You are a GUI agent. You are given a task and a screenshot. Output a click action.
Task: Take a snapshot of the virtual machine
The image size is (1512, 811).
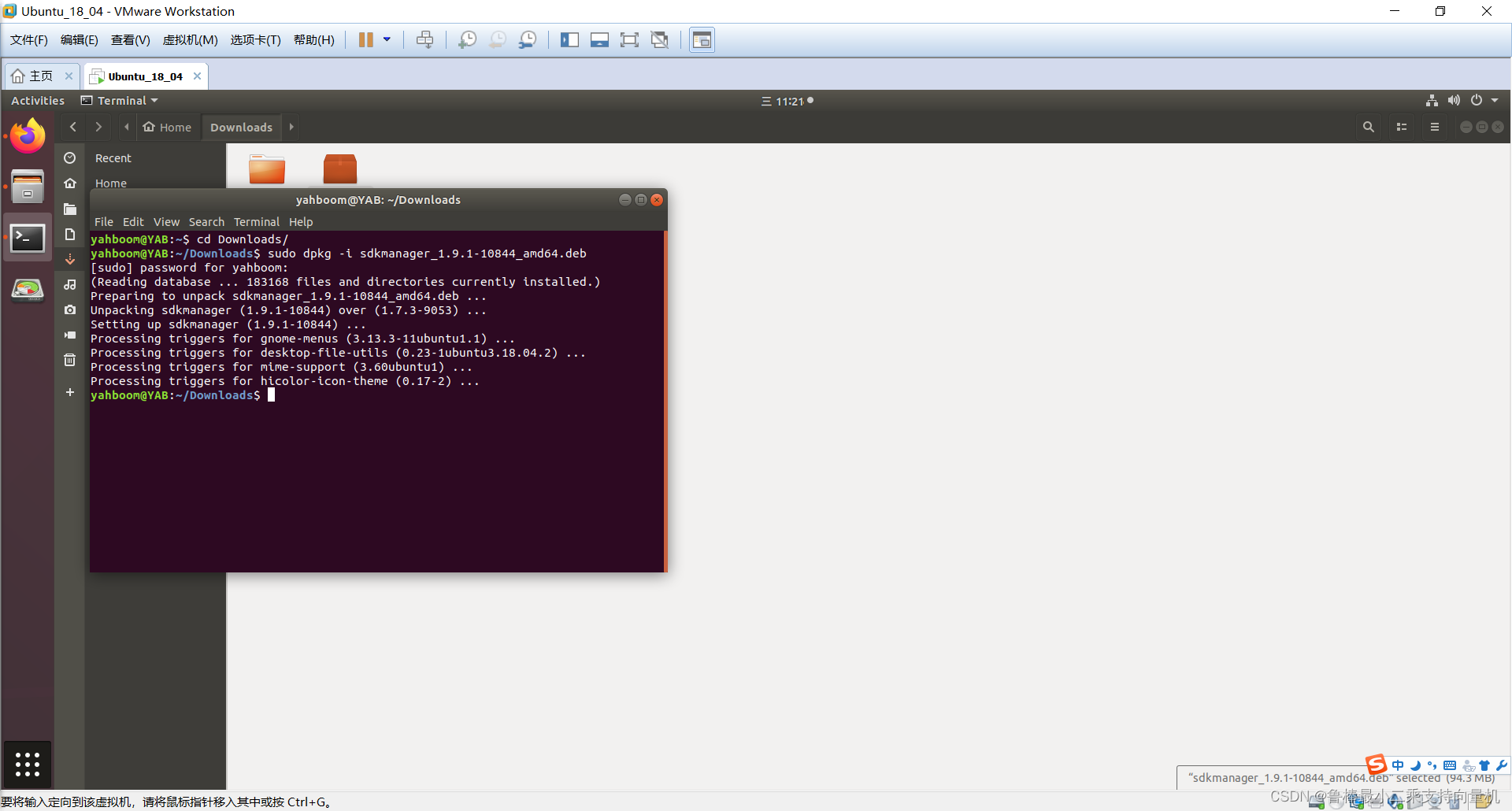(468, 40)
